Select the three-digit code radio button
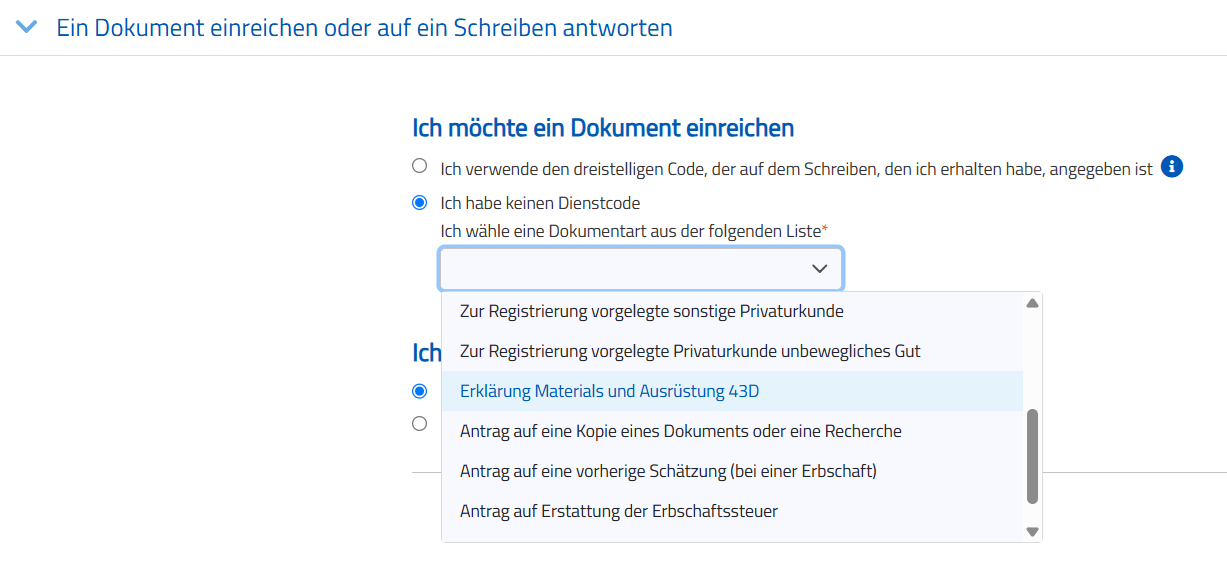Image resolution: width=1227 pixels, height=564 pixels. click(420, 166)
